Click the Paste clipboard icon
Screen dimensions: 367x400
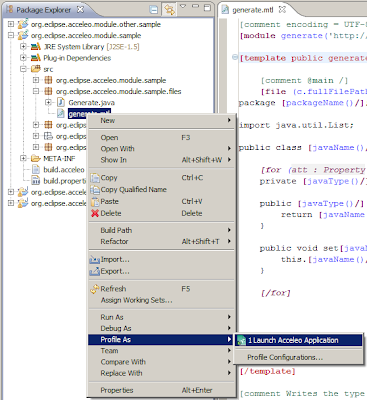95,201
